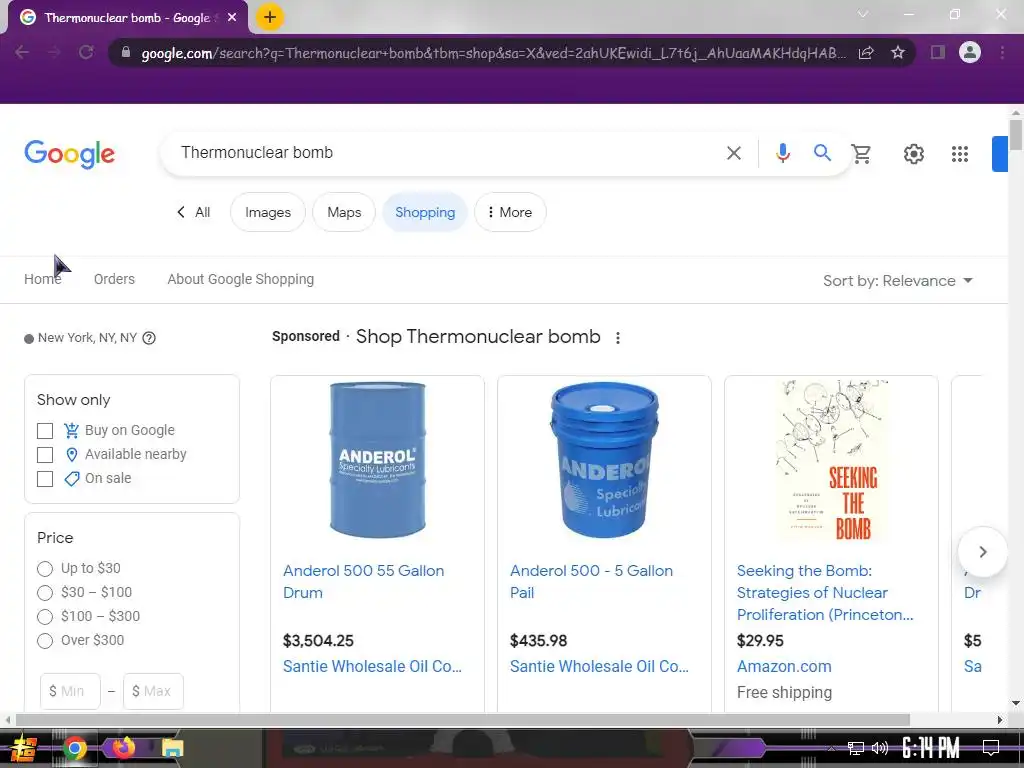Enable Buy on Google filter
The height and width of the screenshot is (768, 1024).
pos(45,431)
